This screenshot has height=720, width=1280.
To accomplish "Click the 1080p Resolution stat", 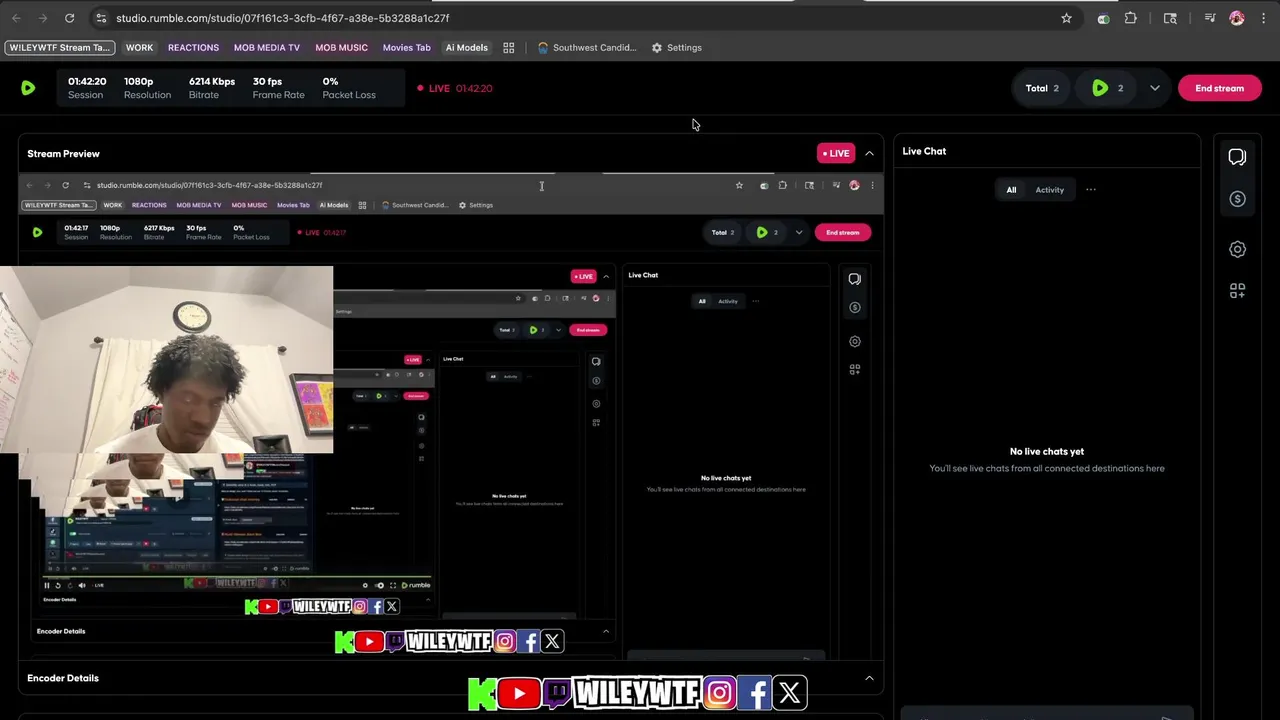I will (147, 88).
